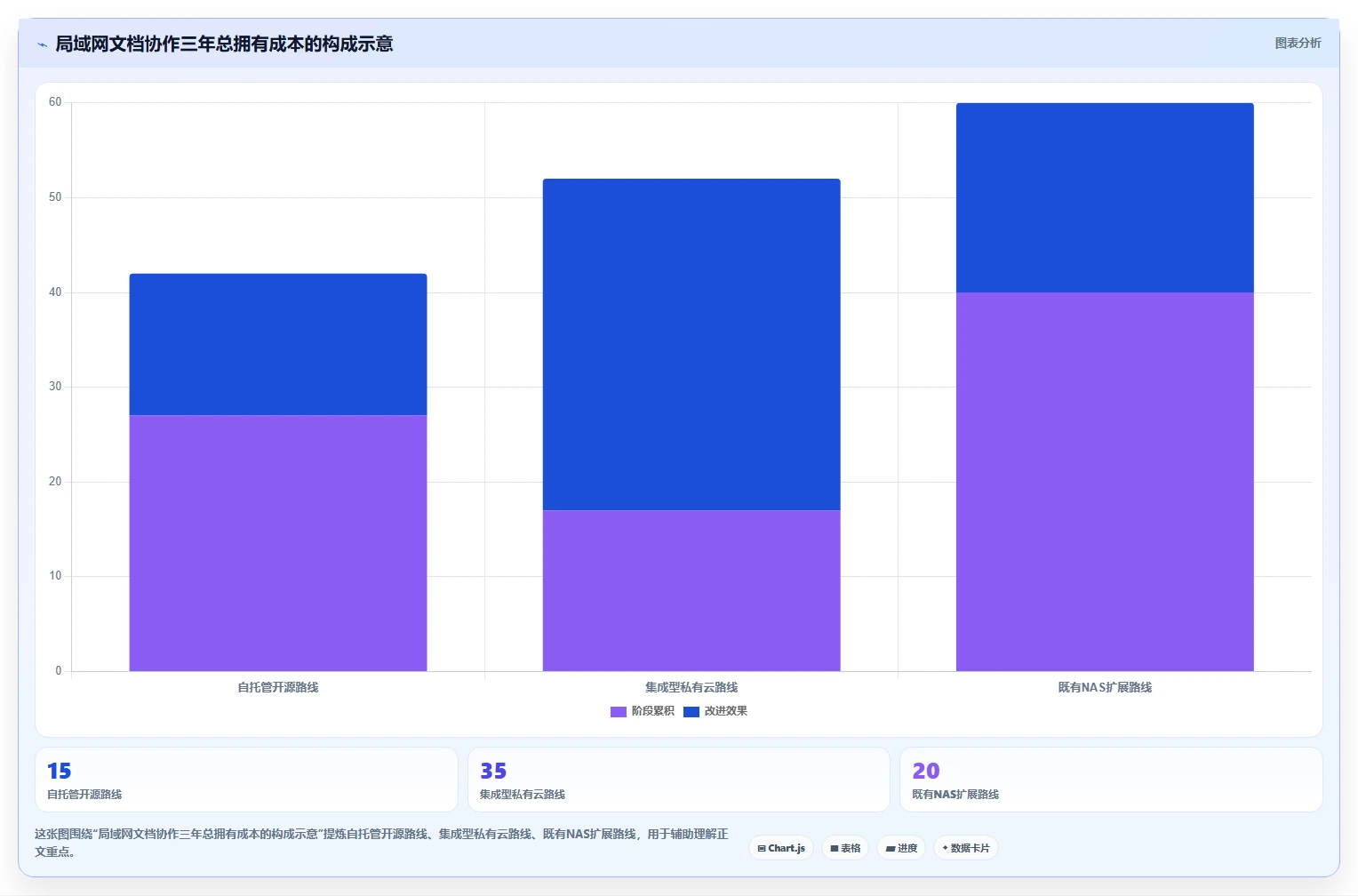The image size is (1358, 896).
Task: Open the data card showing 35
Action: (679, 780)
